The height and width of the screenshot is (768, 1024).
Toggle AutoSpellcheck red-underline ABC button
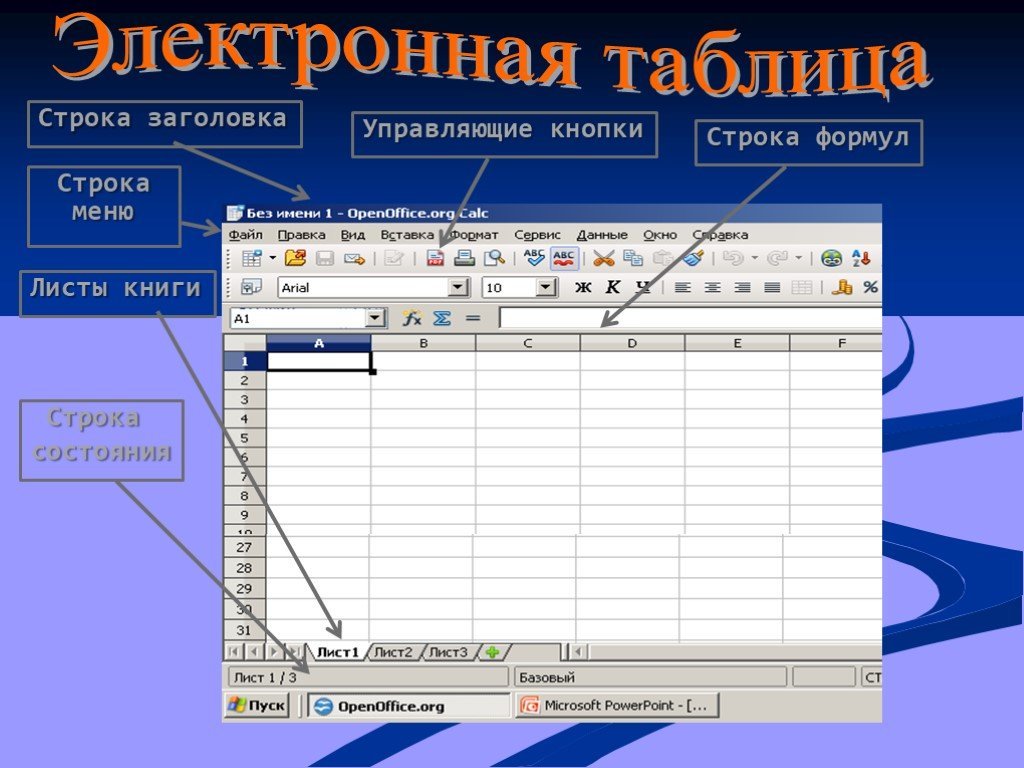pyautogui.click(x=564, y=258)
